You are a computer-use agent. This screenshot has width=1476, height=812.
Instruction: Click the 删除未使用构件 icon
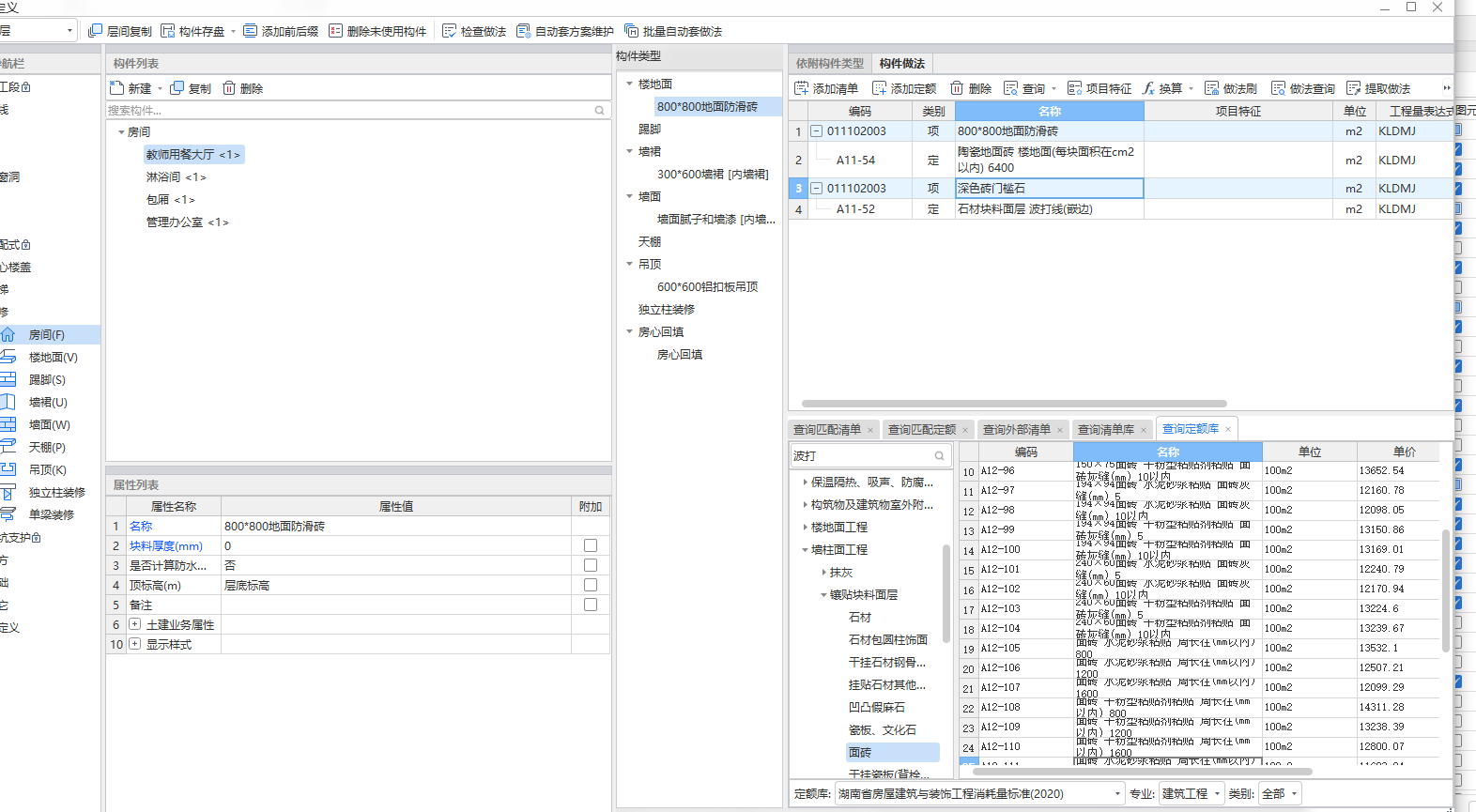point(335,31)
